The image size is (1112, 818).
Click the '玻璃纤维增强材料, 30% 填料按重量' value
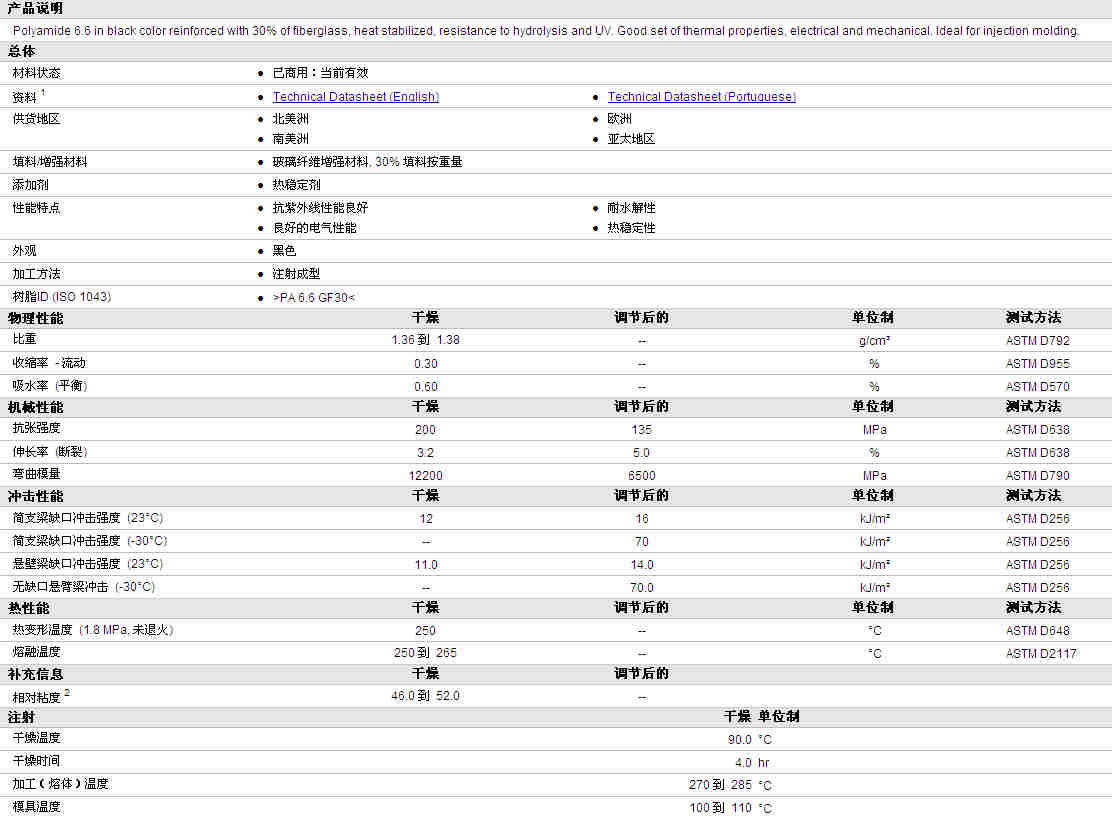(x=367, y=162)
